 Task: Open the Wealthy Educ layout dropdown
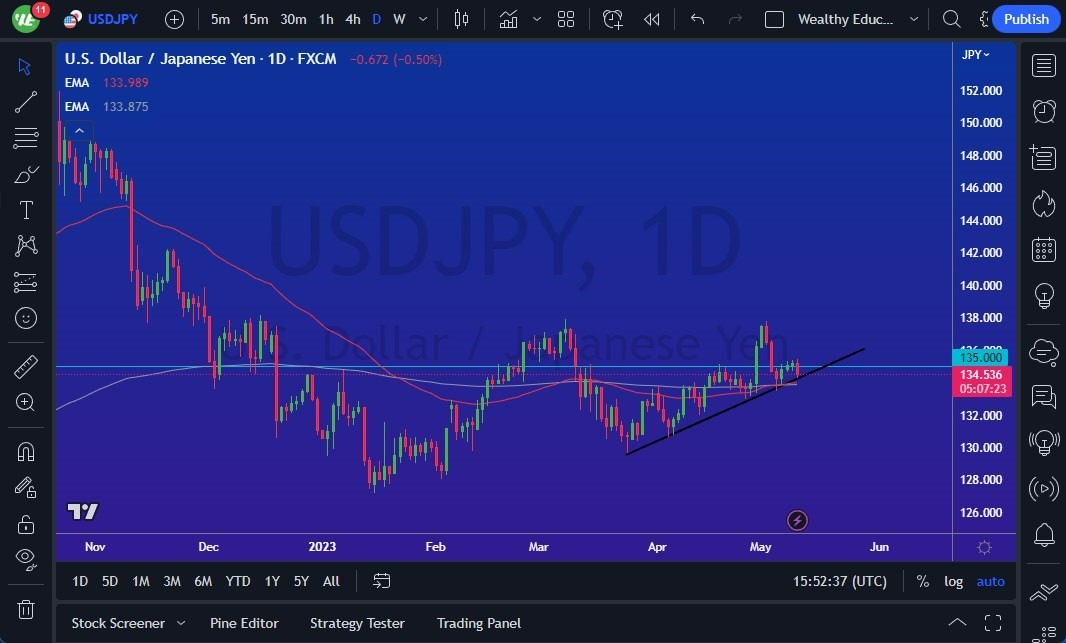click(x=912, y=18)
